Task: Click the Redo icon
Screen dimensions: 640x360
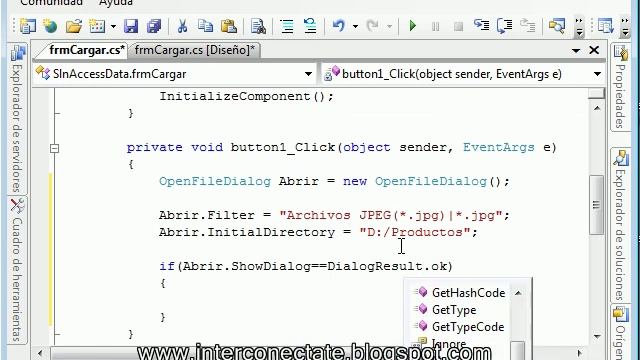Action: point(372,26)
